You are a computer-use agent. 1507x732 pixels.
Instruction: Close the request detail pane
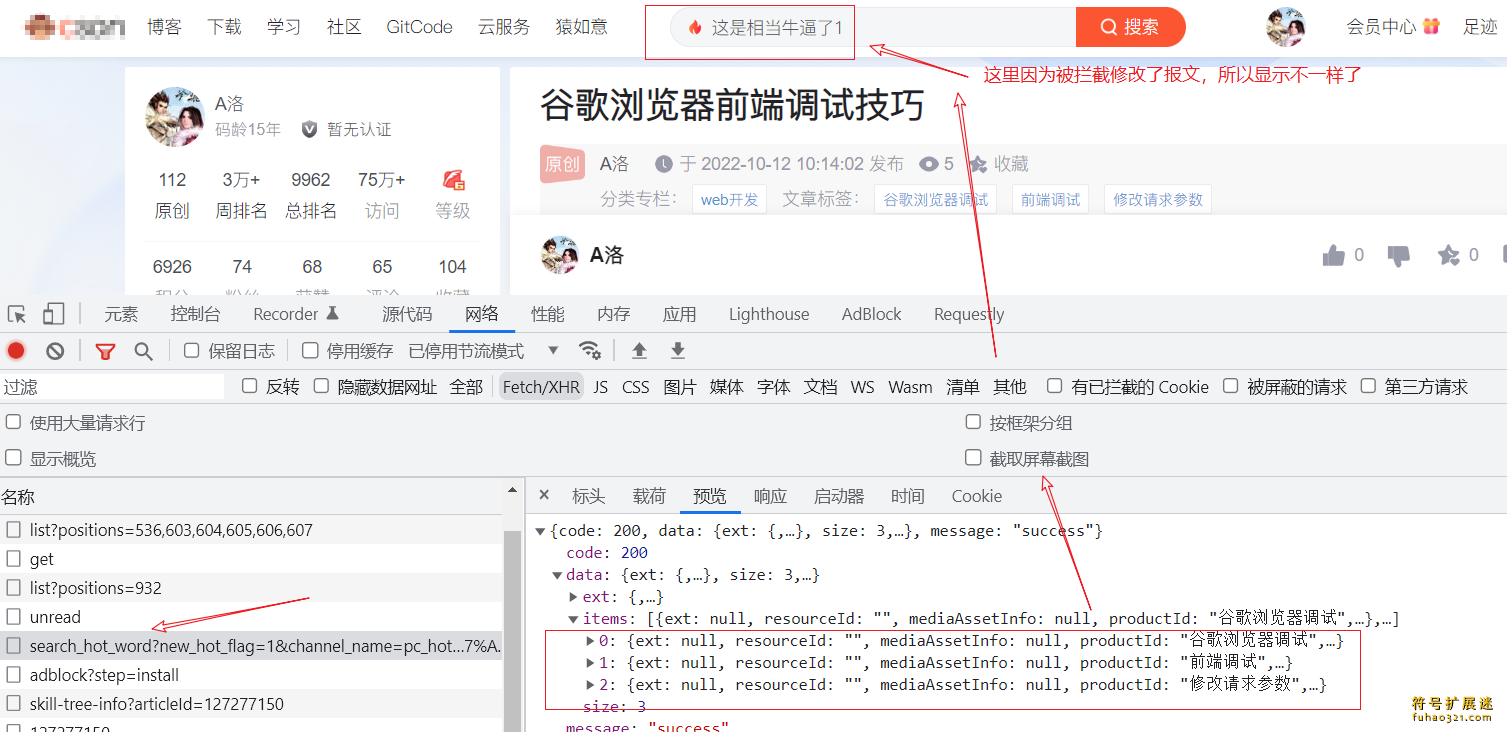click(x=544, y=495)
